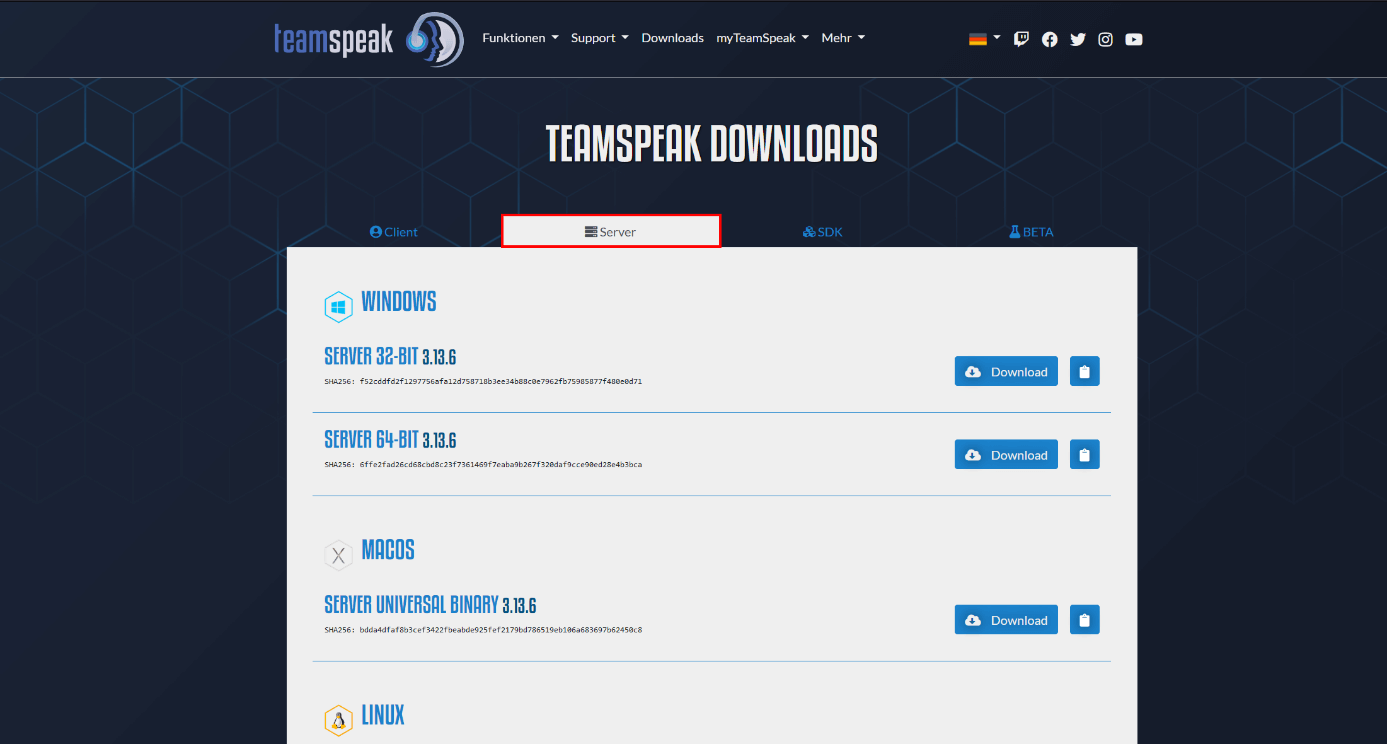This screenshot has width=1387, height=744.
Task: Click the TEAMSPEAK DOWNLOADS page heading
Action: 712,144
